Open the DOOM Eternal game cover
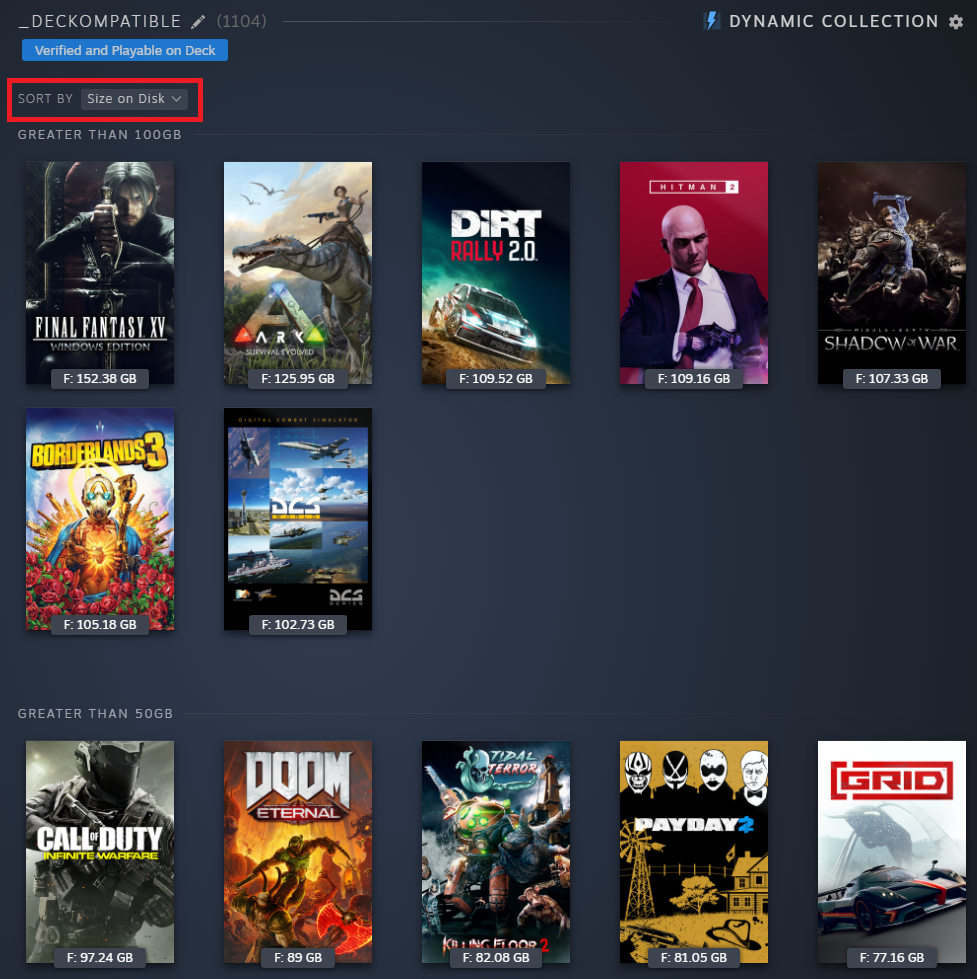The height and width of the screenshot is (979, 977). pos(298,852)
